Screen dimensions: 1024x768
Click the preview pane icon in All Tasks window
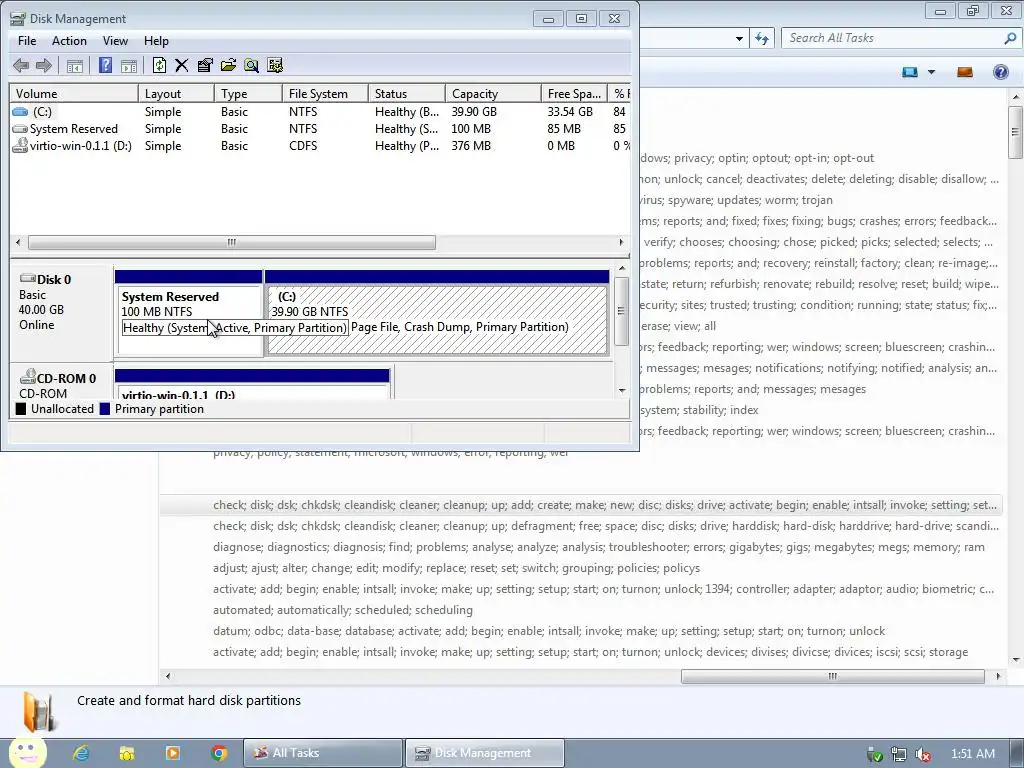[965, 72]
